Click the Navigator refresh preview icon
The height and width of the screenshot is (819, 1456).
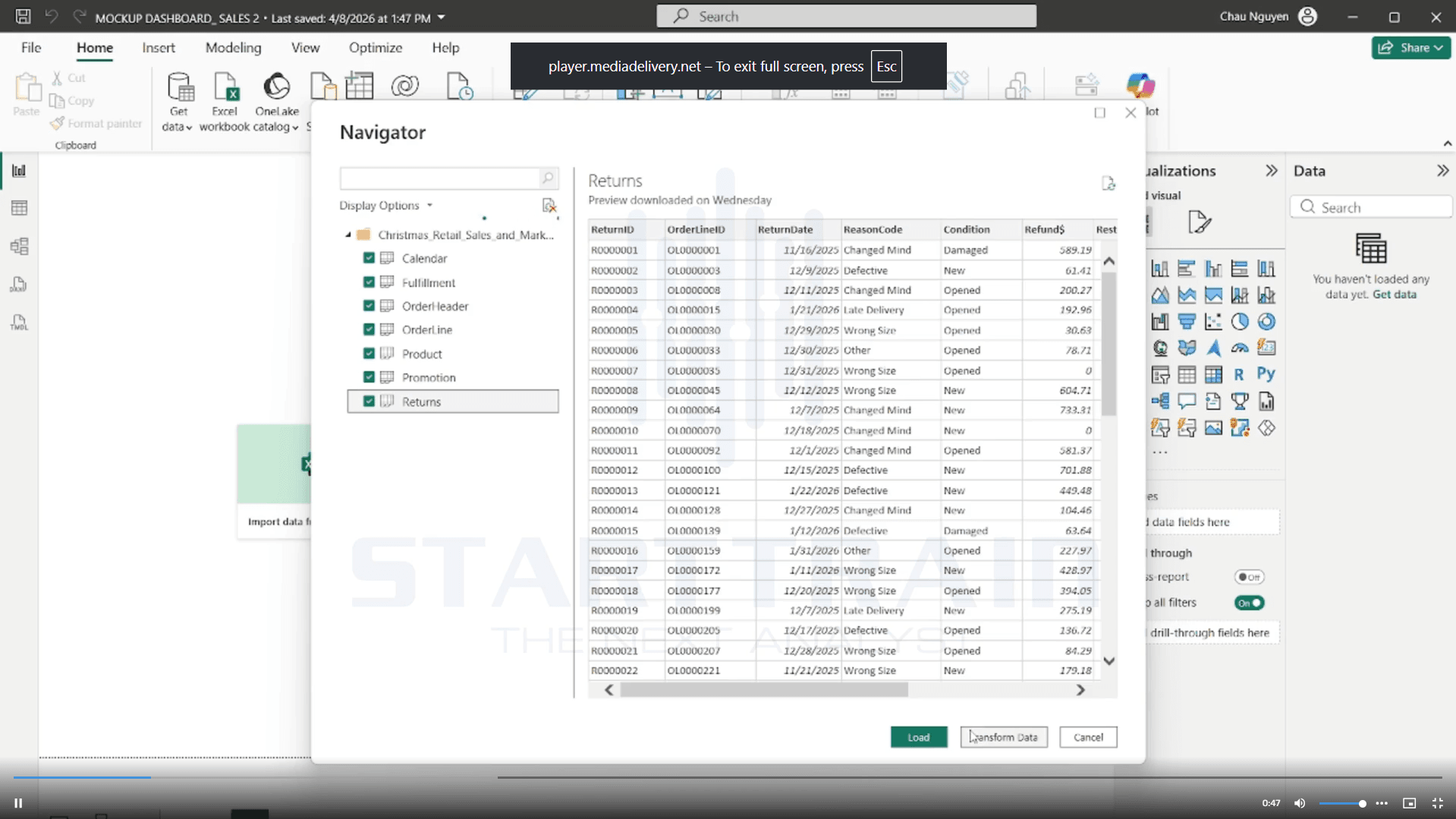(x=1109, y=183)
